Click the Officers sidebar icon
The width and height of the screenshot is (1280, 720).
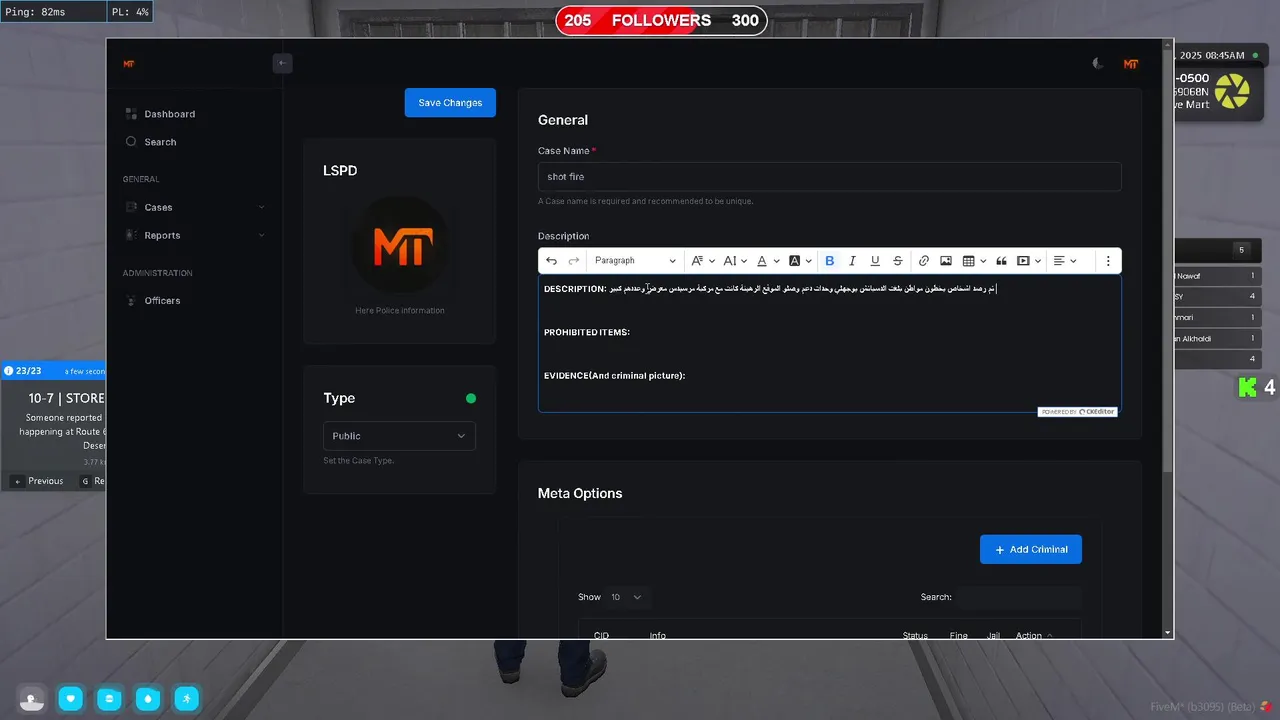[x=131, y=300]
